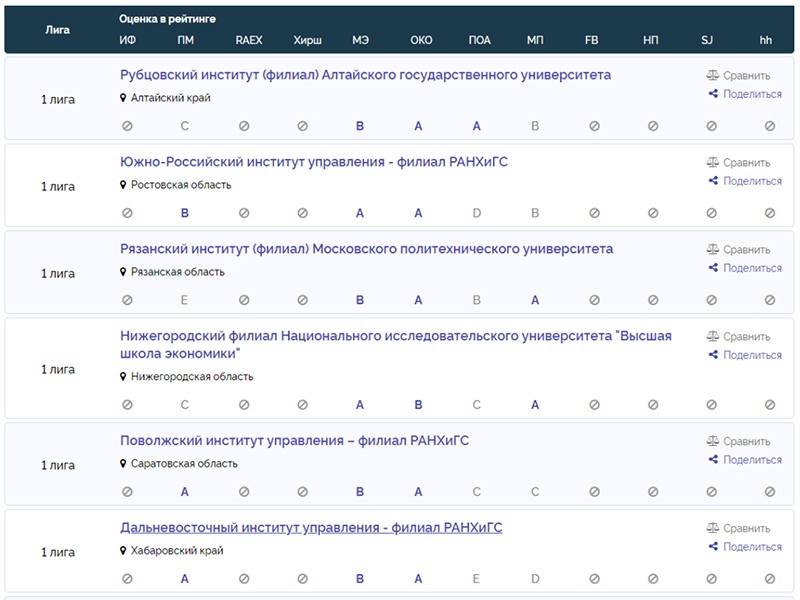Screen dimensions: 800x600
Task: Click ПМ grade B for Южно-Российский институт
Action: [184, 213]
